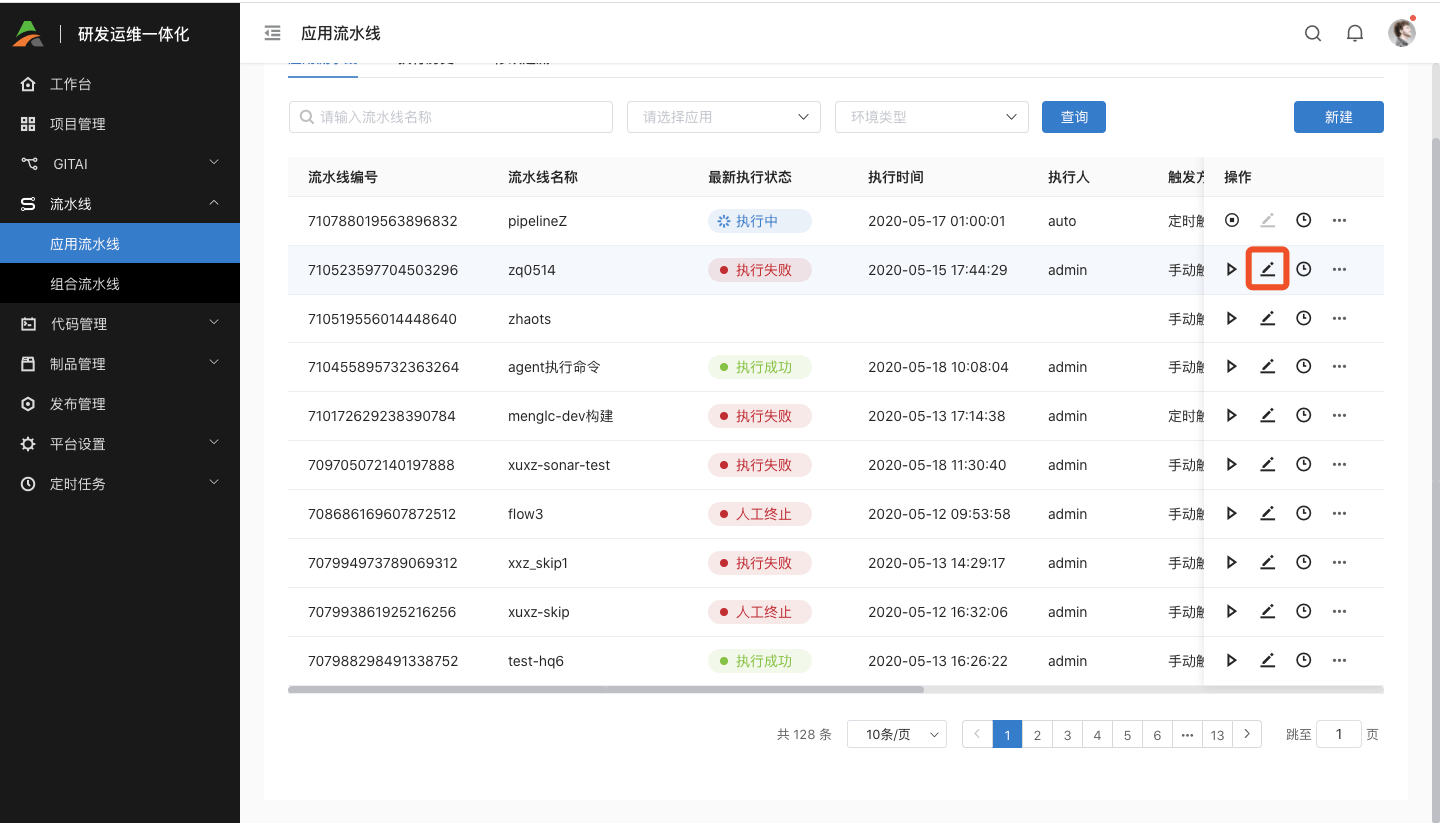Click the 新建 create button
The width and height of the screenshot is (1440, 823).
(x=1339, y=117)
